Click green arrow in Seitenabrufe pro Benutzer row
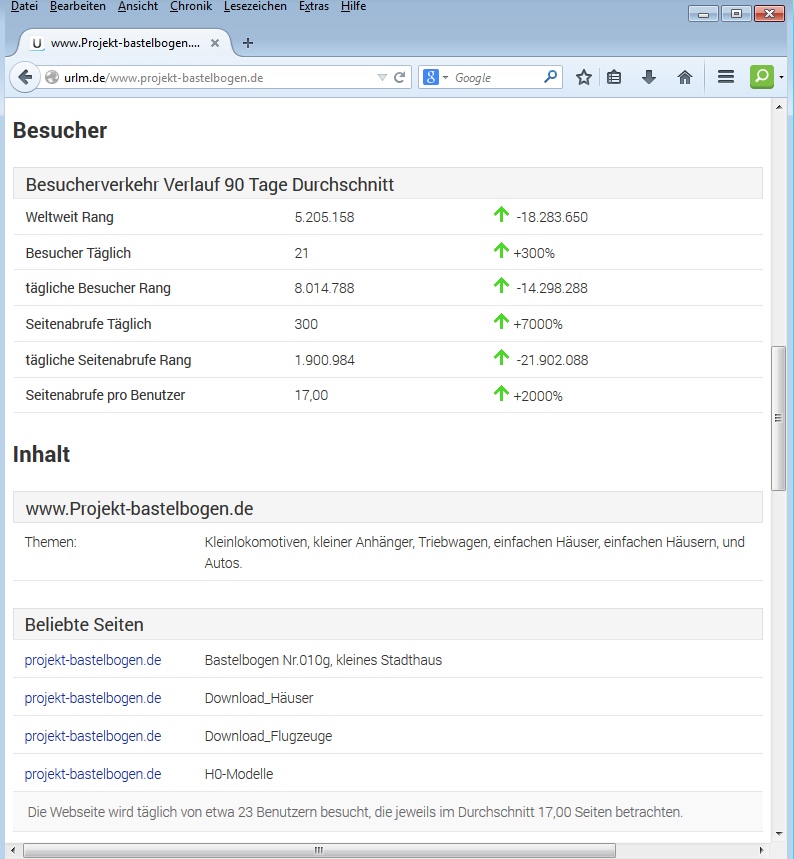This screenshot has width=794, height=859. click(x=501, y=393)
